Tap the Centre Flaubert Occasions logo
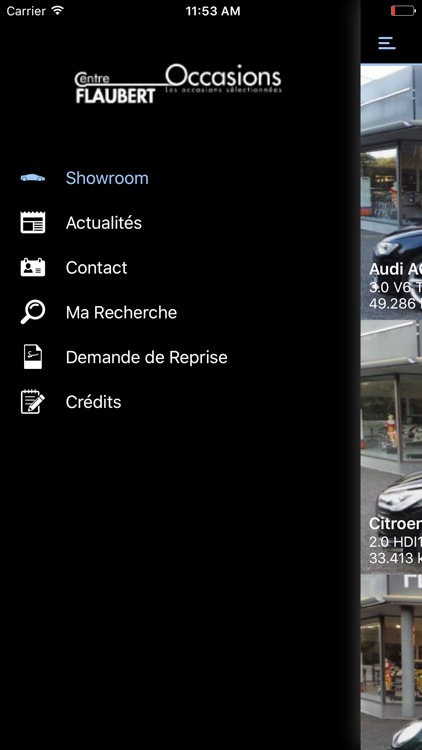The image size is (422, 750). pyautogui.click(x=178, y=84)
